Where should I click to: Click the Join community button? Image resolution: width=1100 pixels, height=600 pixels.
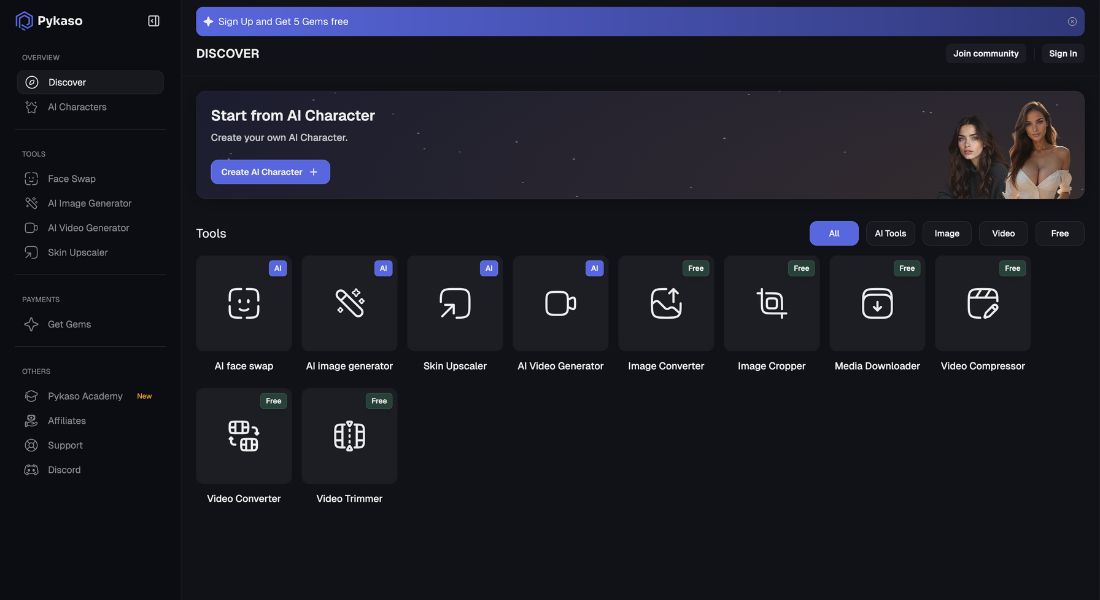[x=986, y=53]
